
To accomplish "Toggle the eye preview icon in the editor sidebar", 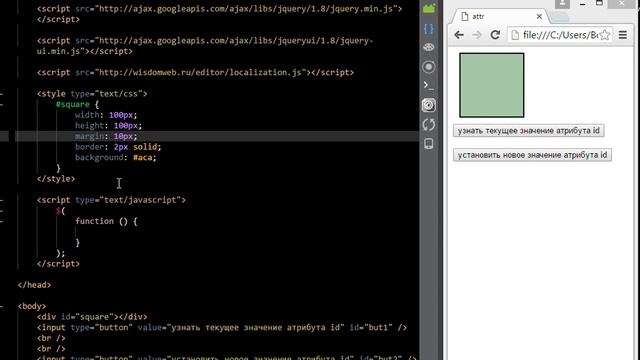I will pos(429,47).
